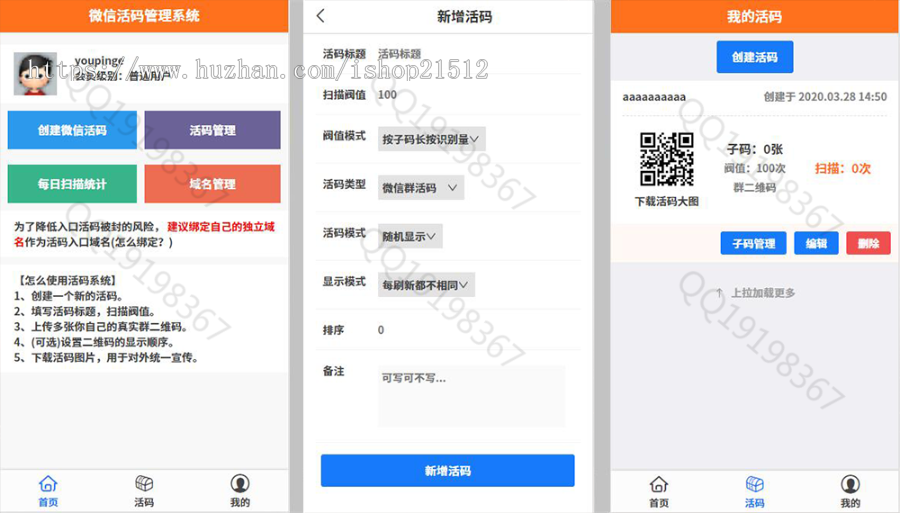Click 【怎么使用活码系统】 heading

click(67, 281)
